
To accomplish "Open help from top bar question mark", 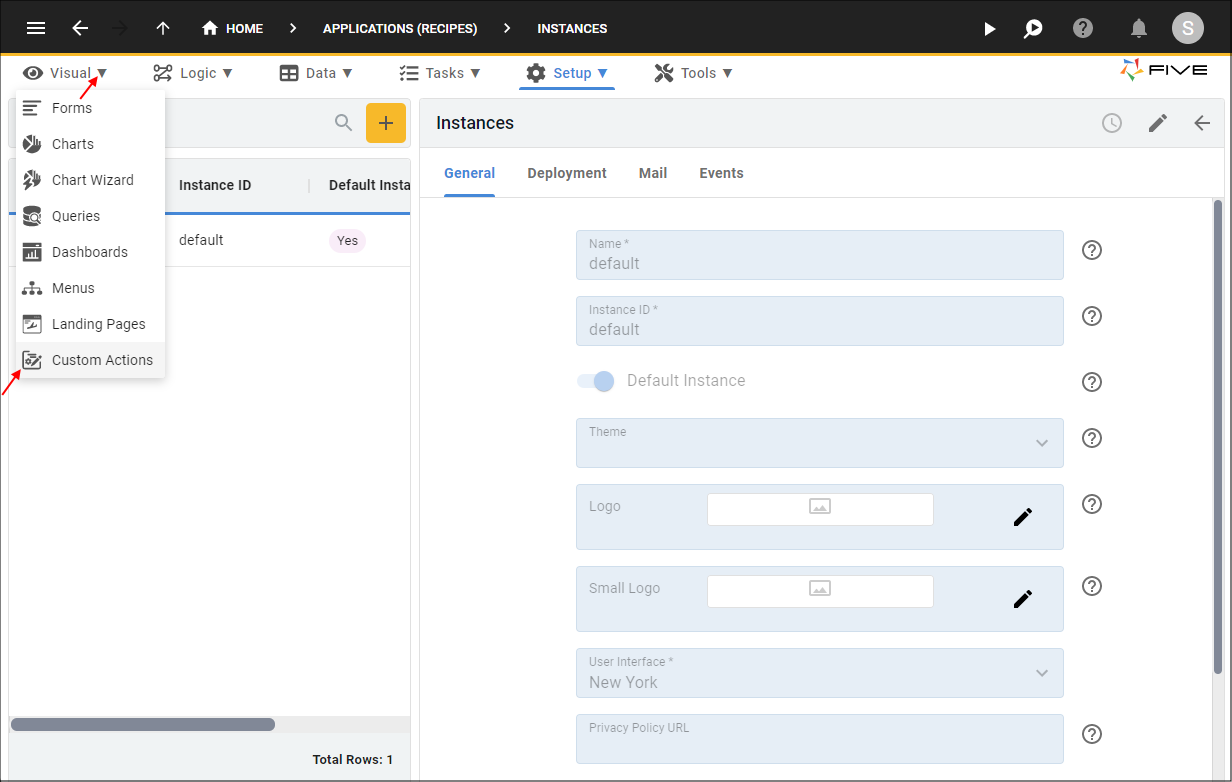I will tap(1083, 28).
